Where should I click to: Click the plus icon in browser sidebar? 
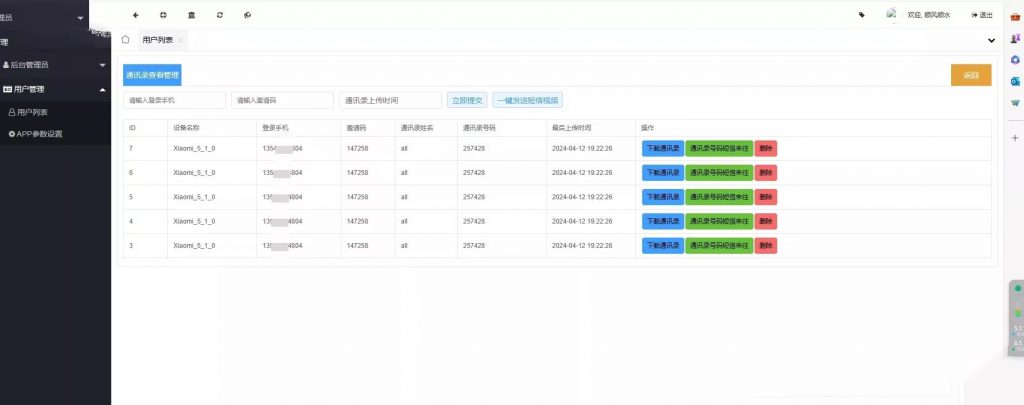pos(1015,138)
